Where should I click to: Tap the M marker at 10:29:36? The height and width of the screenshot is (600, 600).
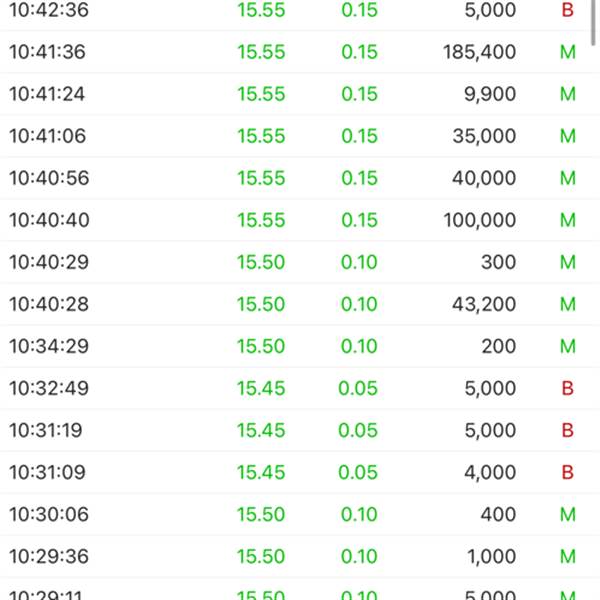pos(568,556)
